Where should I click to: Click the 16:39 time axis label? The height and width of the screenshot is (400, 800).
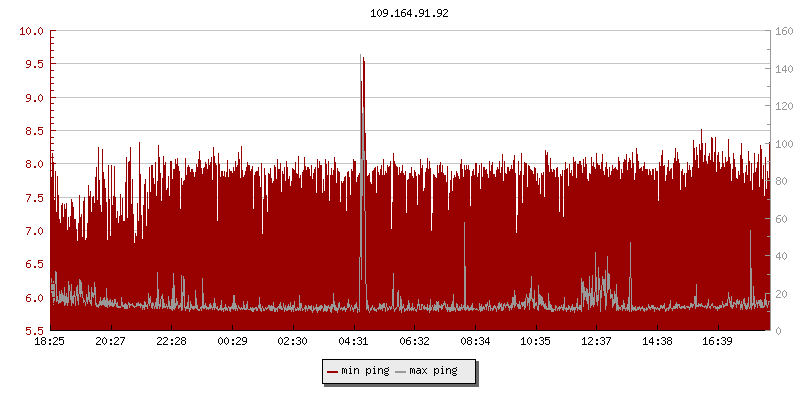[x=718, y=342]
